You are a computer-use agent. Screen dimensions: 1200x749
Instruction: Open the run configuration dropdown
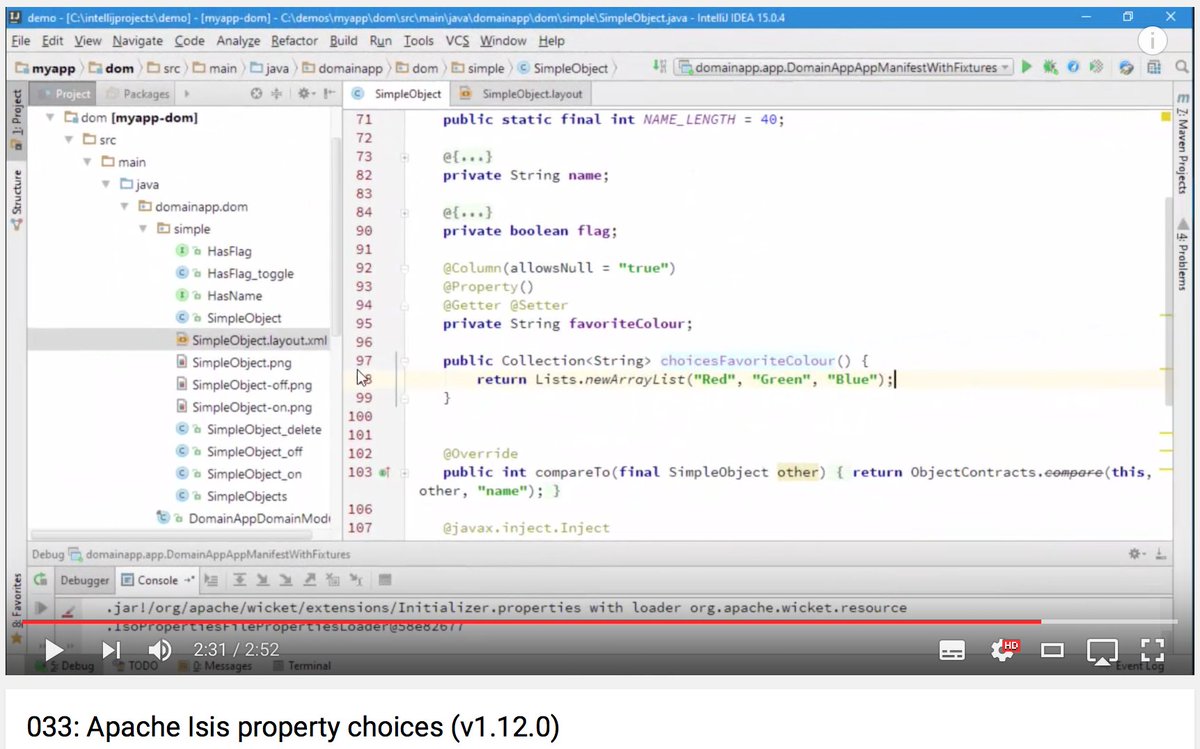pyautogui.click(x=845, y=67)
